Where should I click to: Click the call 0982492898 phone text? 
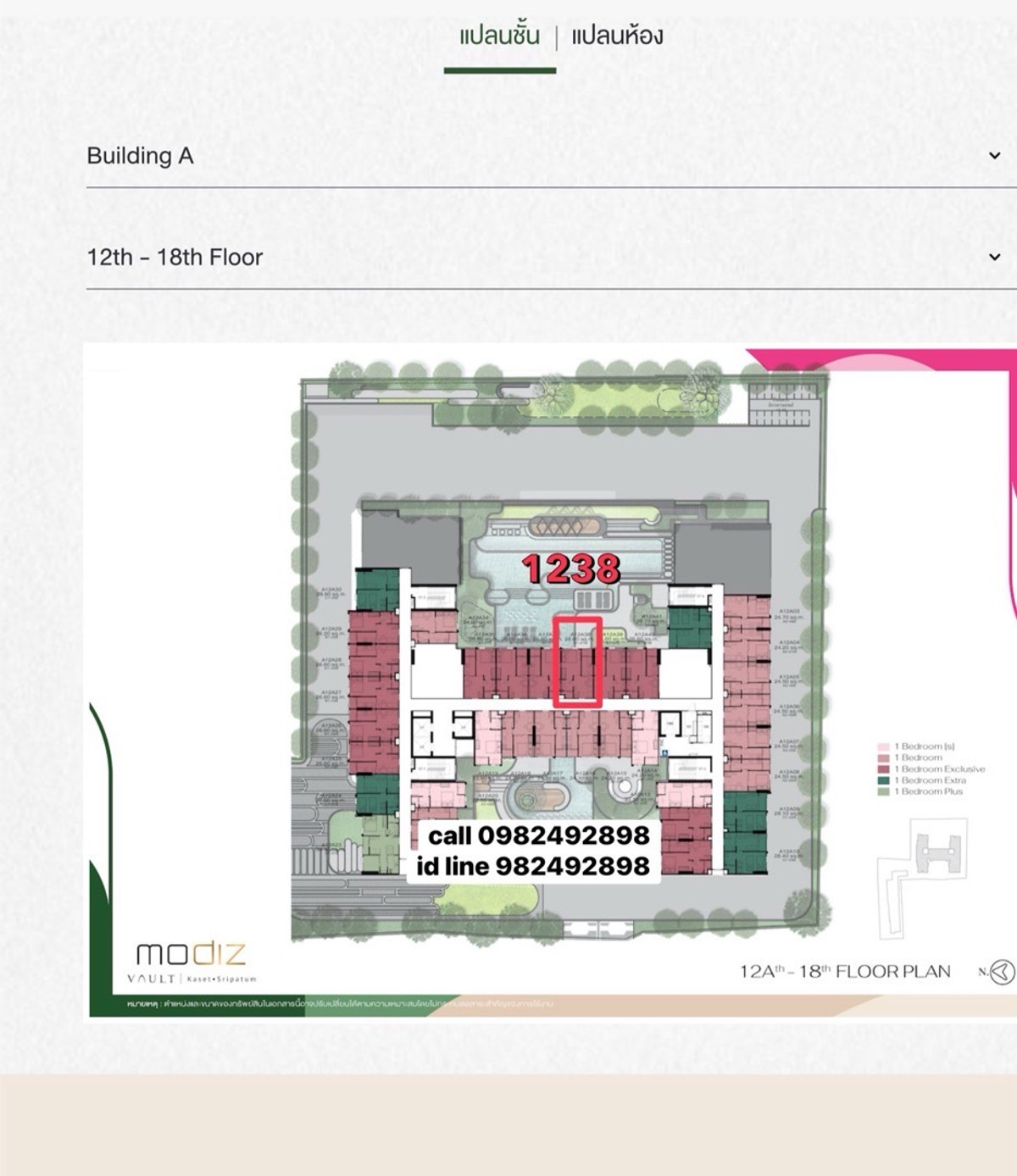pos(540,835)
